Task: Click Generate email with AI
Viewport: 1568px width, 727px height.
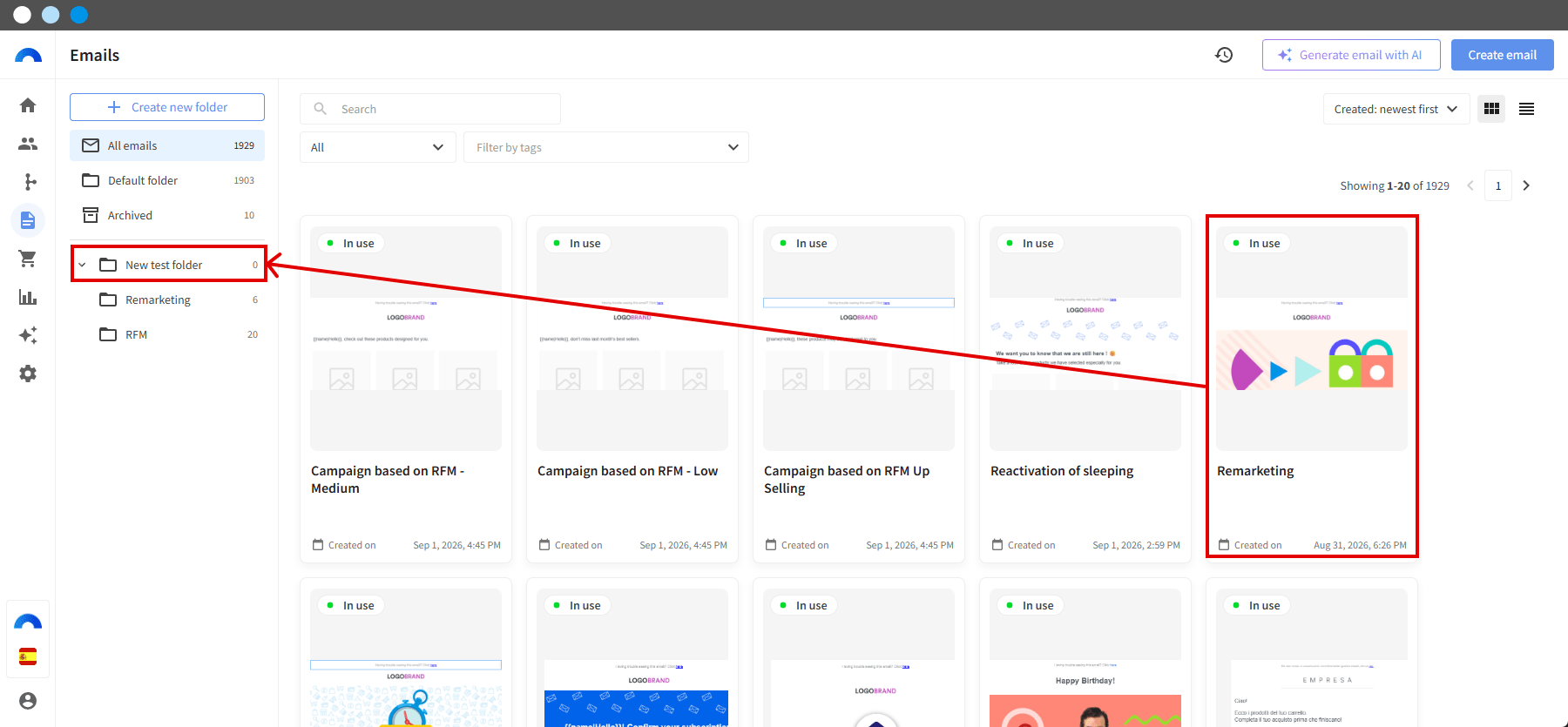Action: [x=1351, y=55]
